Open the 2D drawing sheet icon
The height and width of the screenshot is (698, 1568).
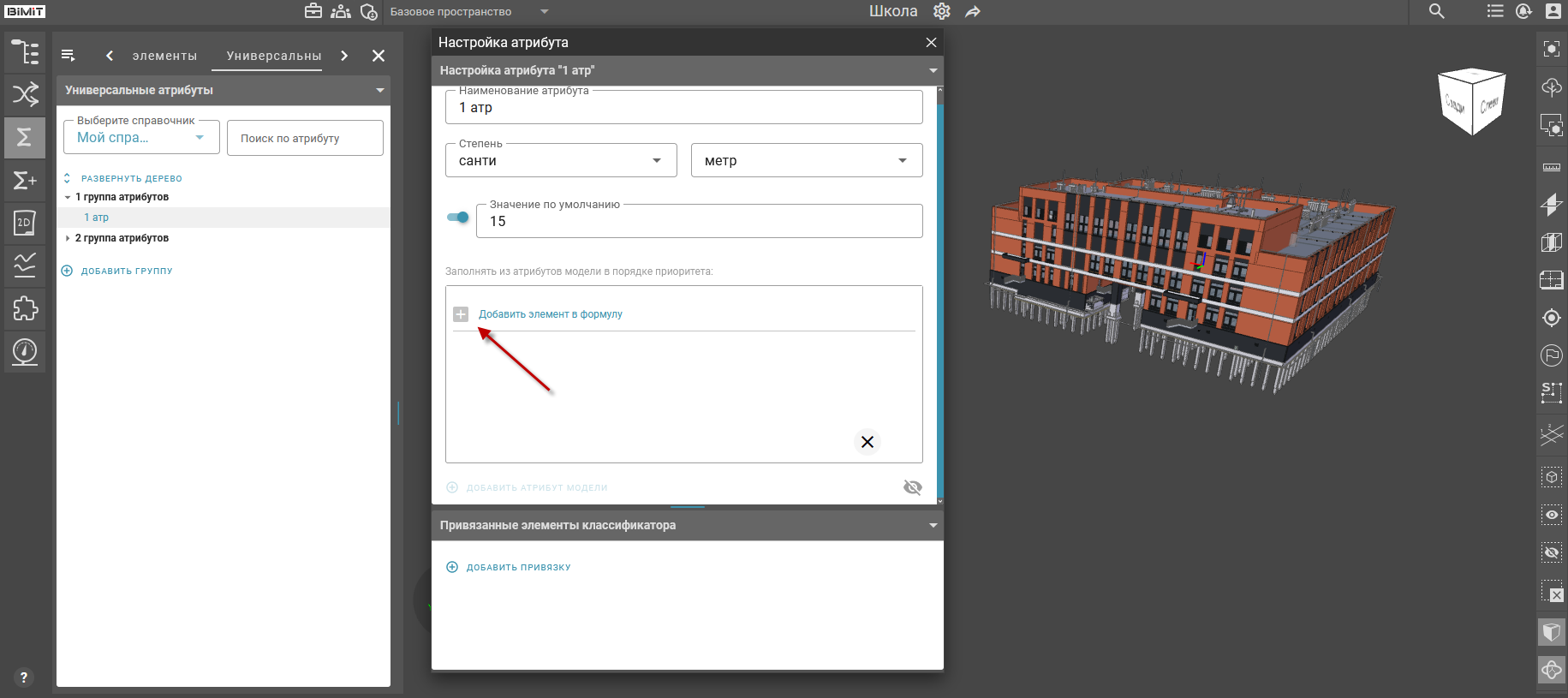pos(25,223)
